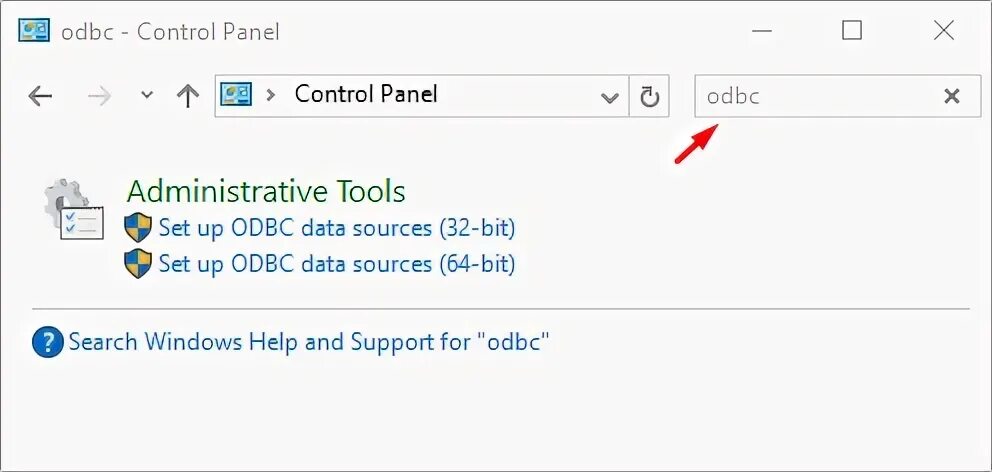Click into the odbc search box
The width and height of the screenshot is (992, 472).
tap(815, 96)
